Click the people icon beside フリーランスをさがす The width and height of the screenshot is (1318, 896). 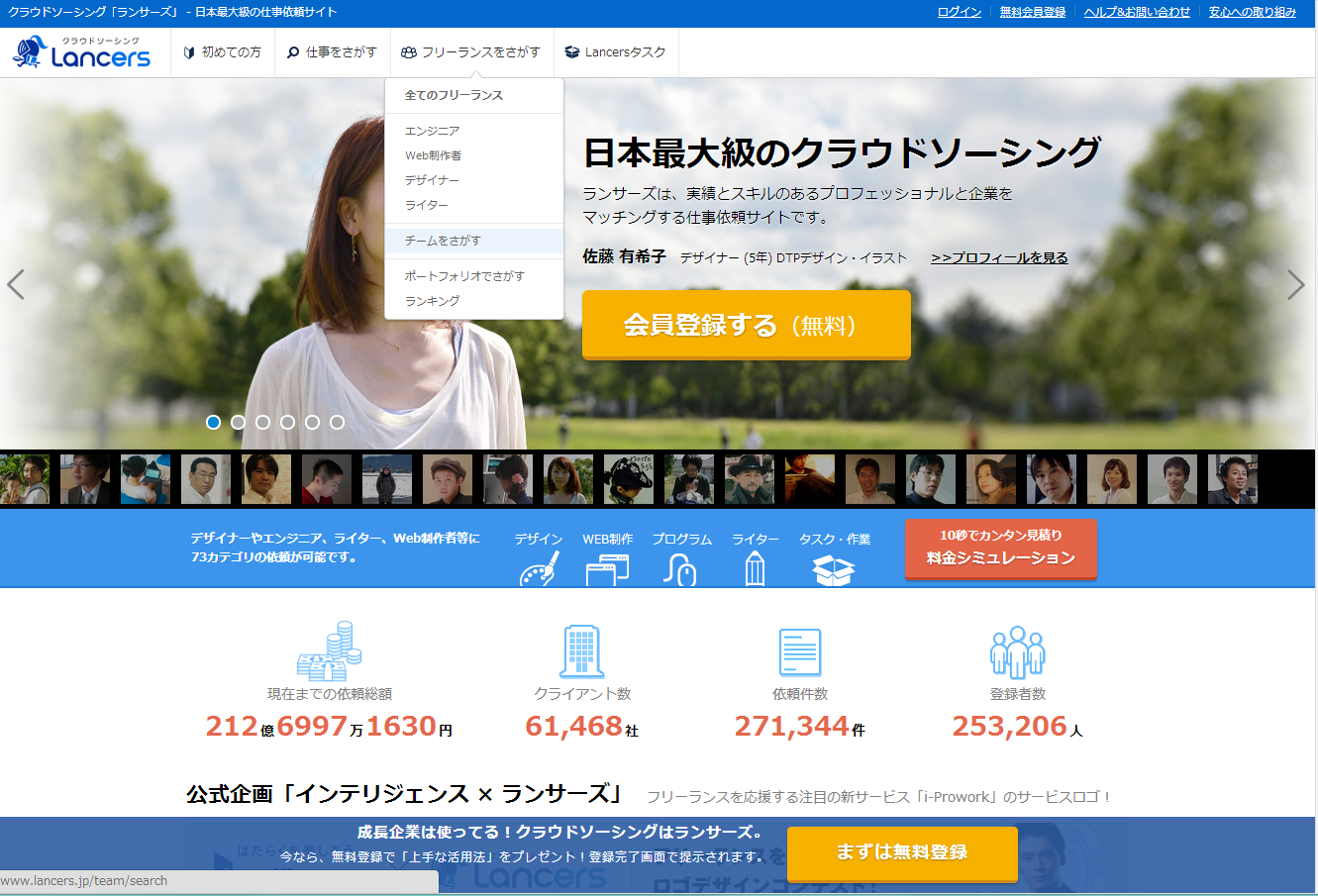(x=409, y=52)
